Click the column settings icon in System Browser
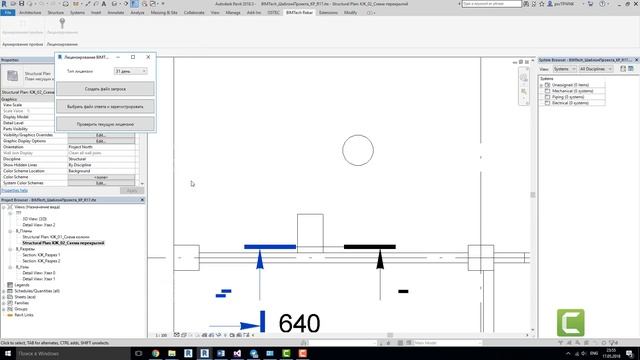Screen dimensions: 640x360 [x=631, y=69]
